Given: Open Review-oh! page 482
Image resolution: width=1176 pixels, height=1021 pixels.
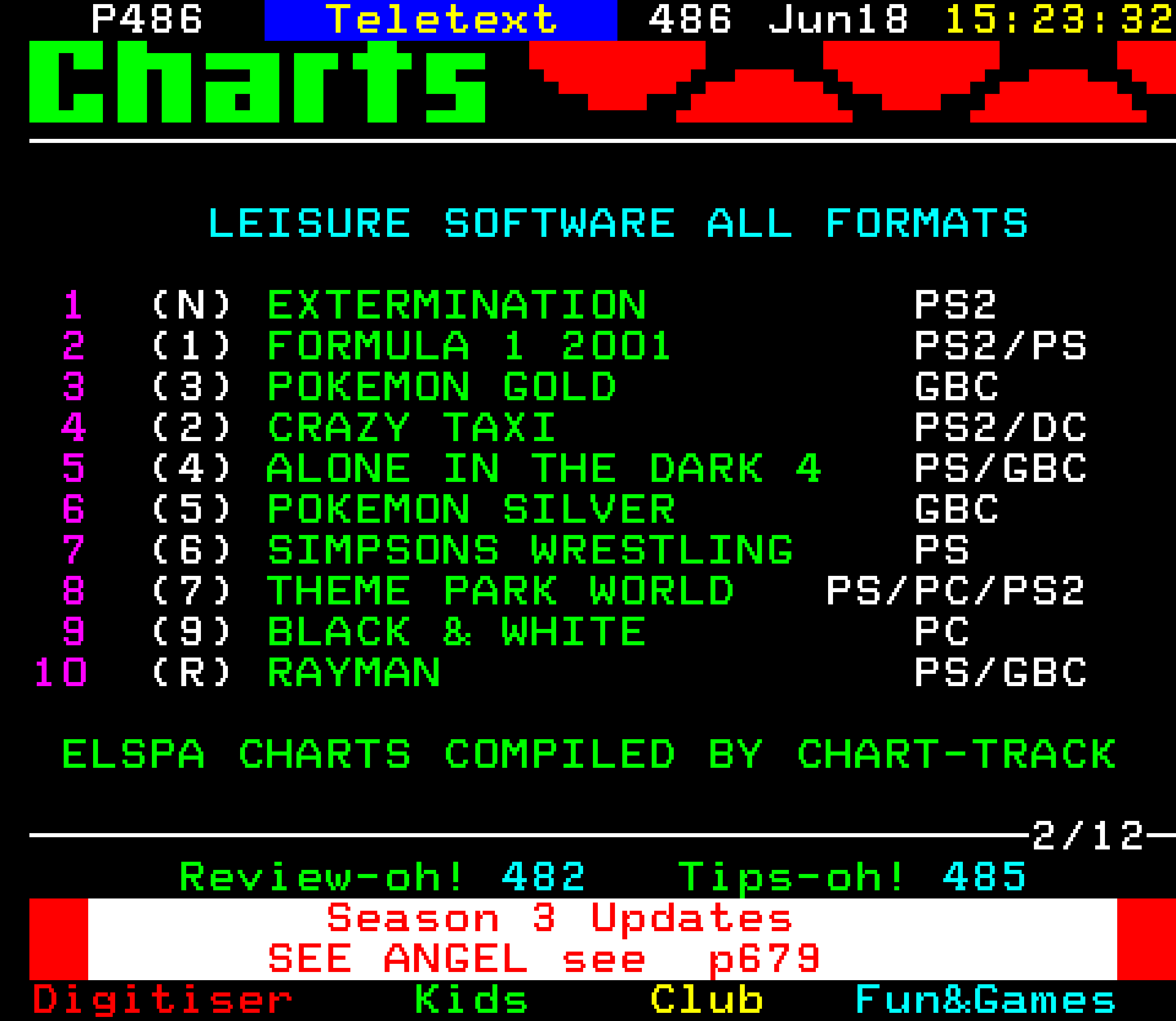Looking at the screenshot, I should 382,876.
